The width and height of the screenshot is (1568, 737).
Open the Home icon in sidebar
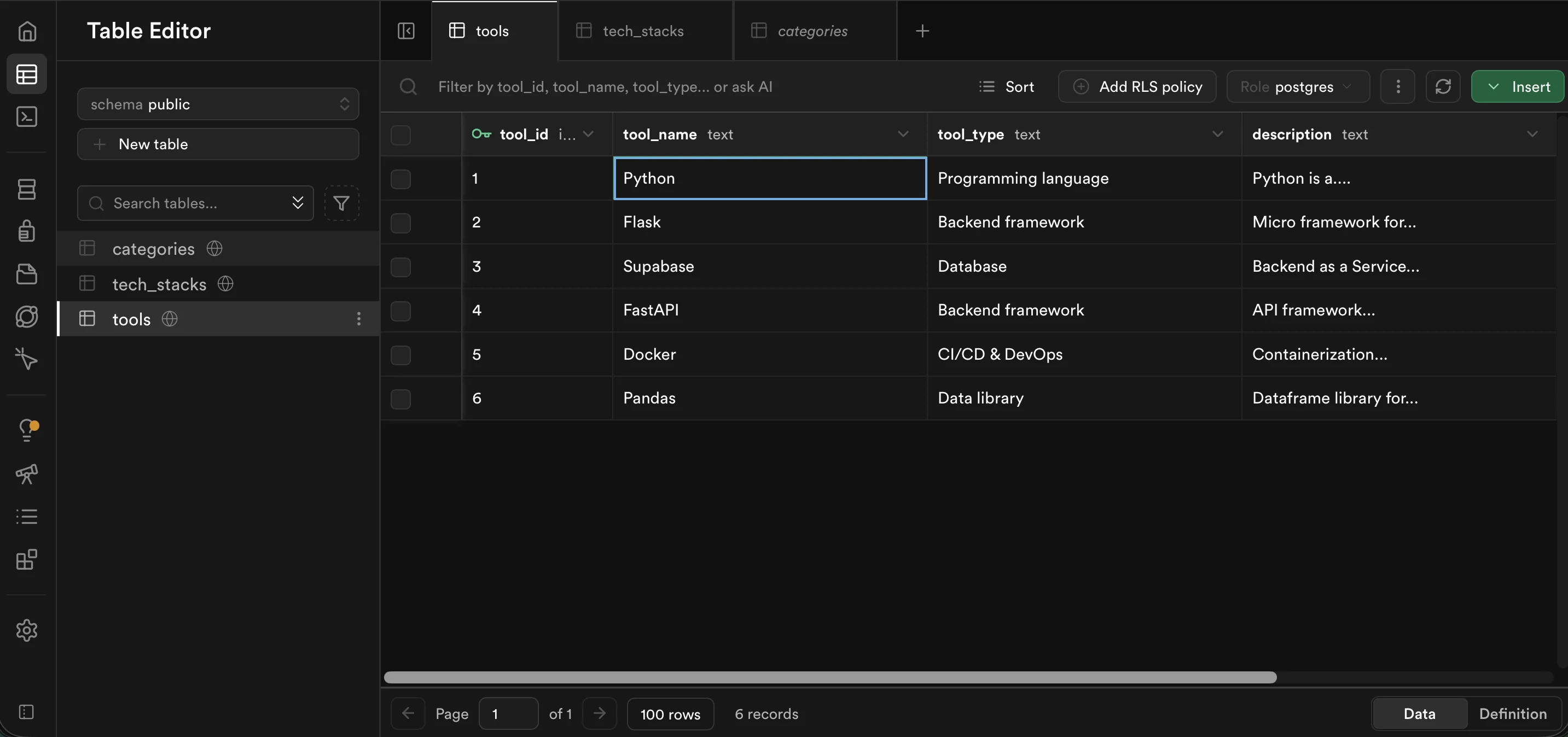click(27, 31)
